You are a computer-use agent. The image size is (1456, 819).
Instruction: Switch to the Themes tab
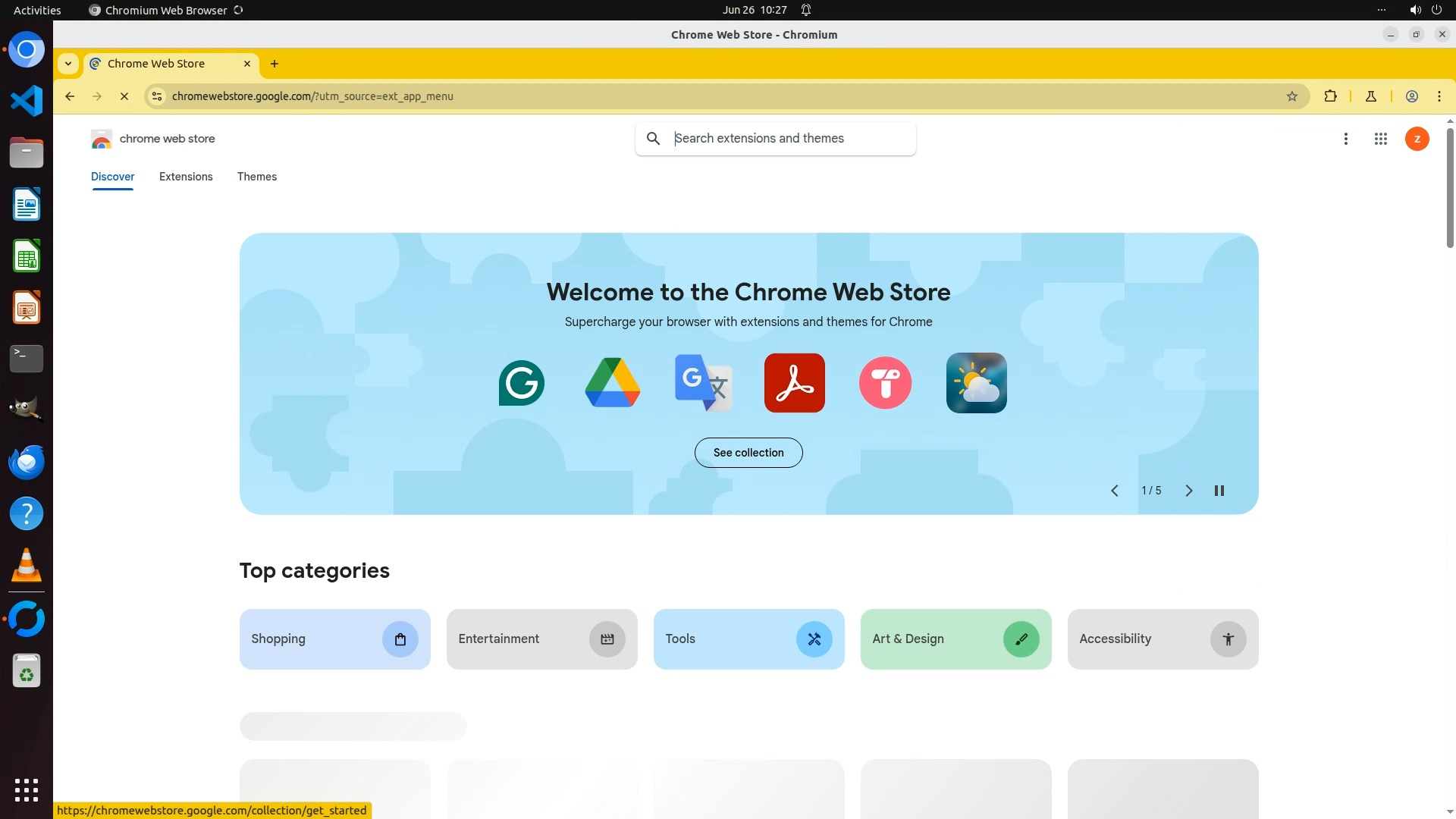click(256, 177)
